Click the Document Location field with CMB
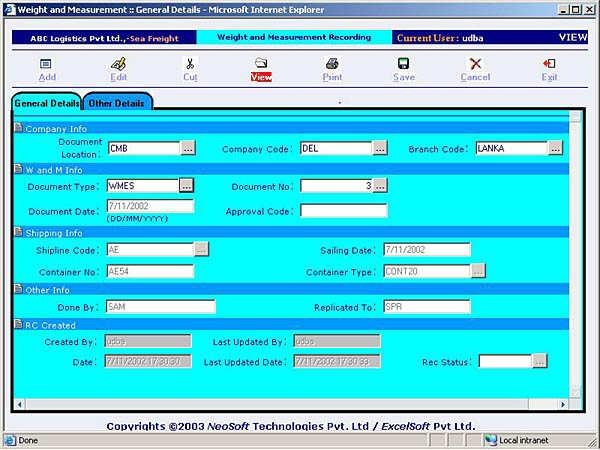The image size is (600, 450). point(143,148)
